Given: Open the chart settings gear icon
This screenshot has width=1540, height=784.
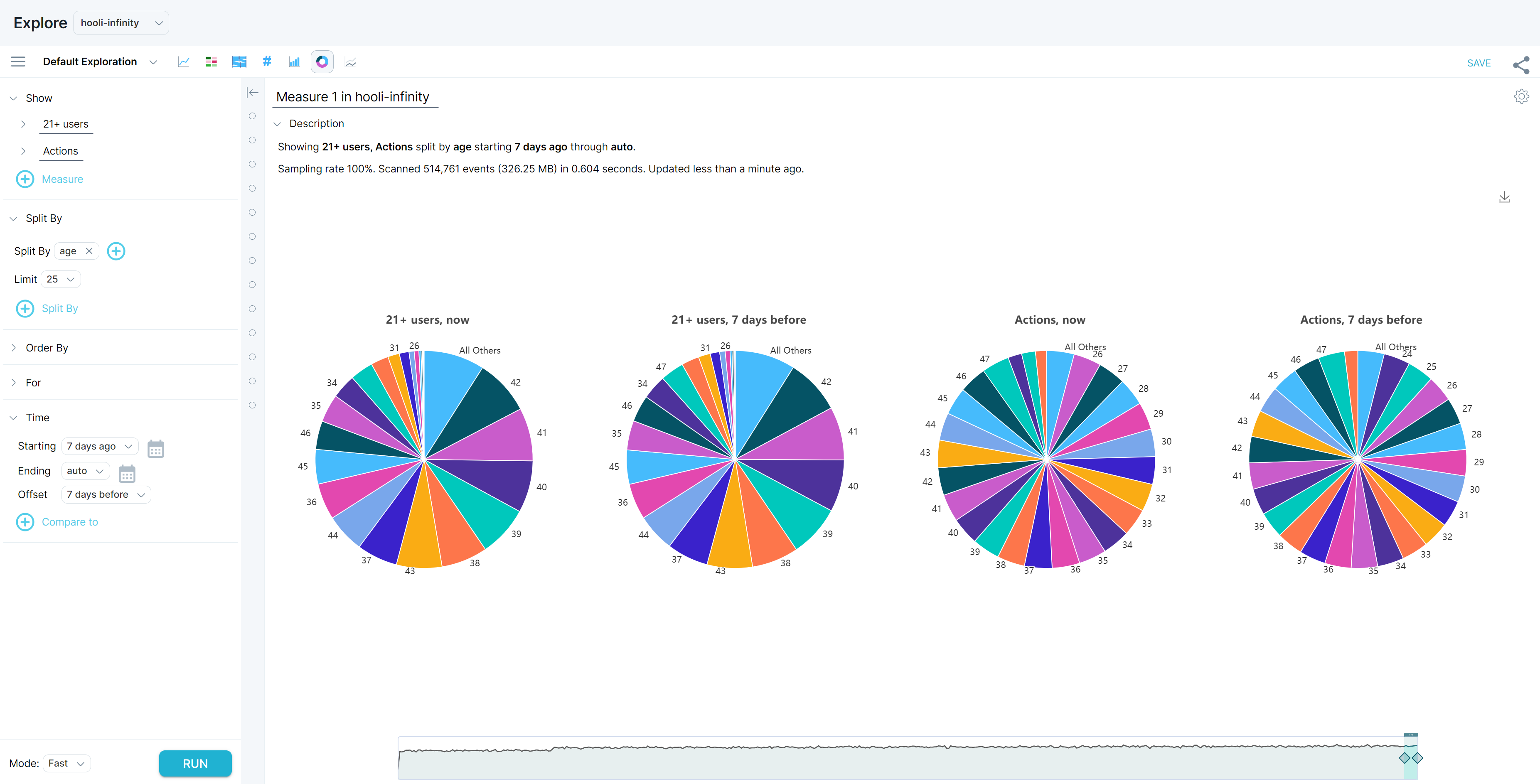Looking at the screenshot, I should (x=1521, y=96).
